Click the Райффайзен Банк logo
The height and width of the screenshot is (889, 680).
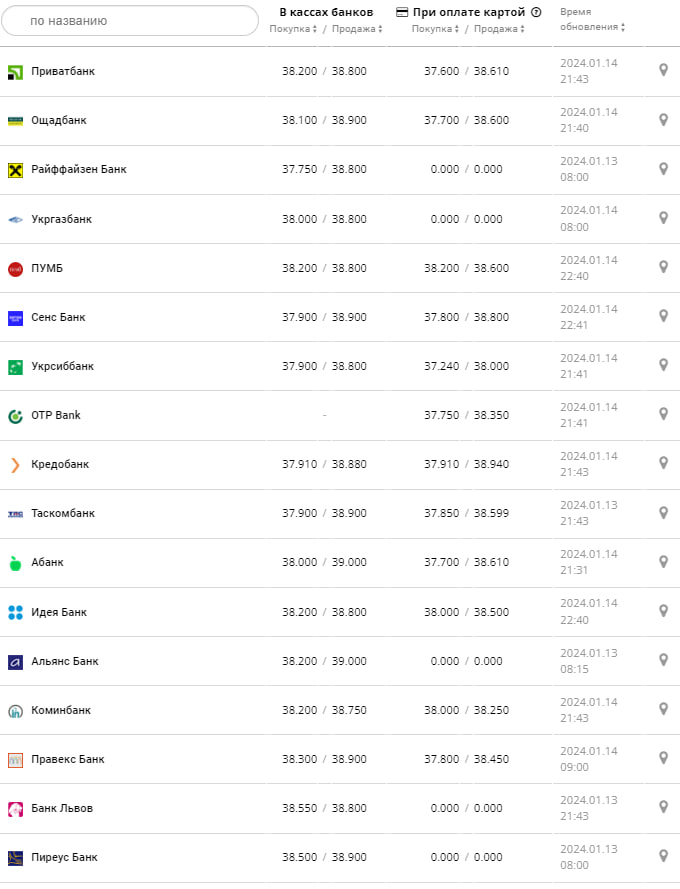point(15,170)
